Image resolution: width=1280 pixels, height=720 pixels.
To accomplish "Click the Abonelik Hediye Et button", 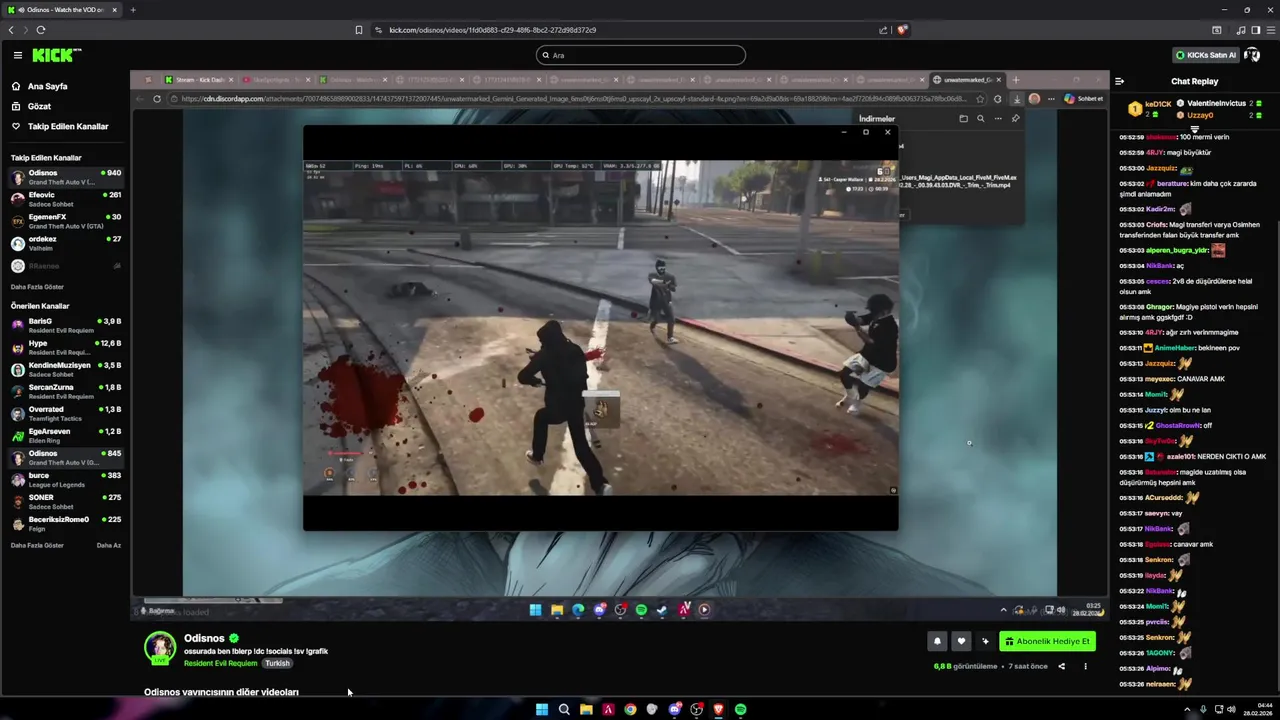I will 1047,641.
